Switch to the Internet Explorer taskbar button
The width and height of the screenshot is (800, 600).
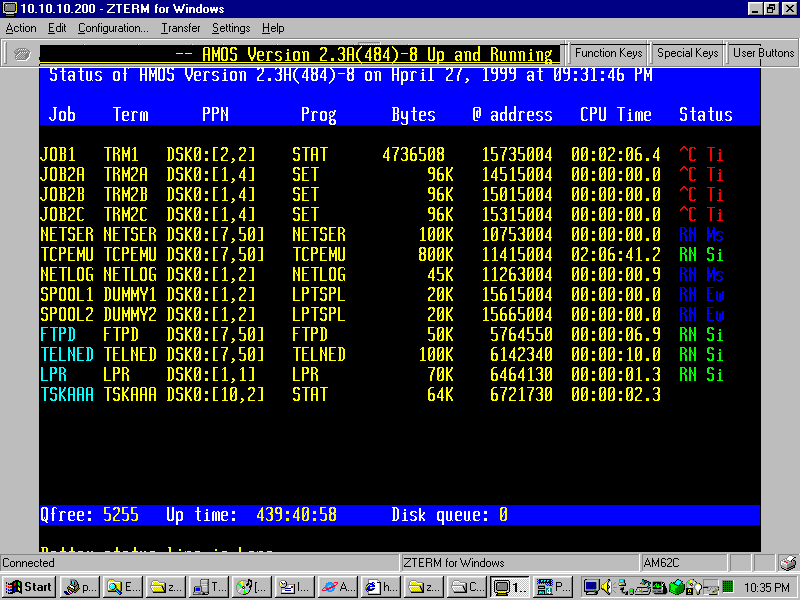click(x=378, y=587)
